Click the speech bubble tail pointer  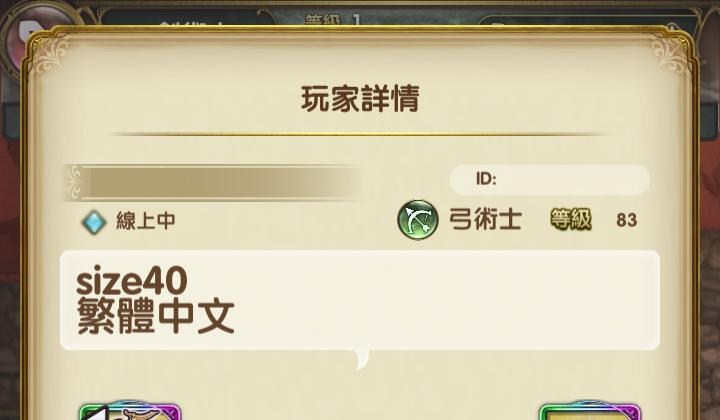click(362, 359)
